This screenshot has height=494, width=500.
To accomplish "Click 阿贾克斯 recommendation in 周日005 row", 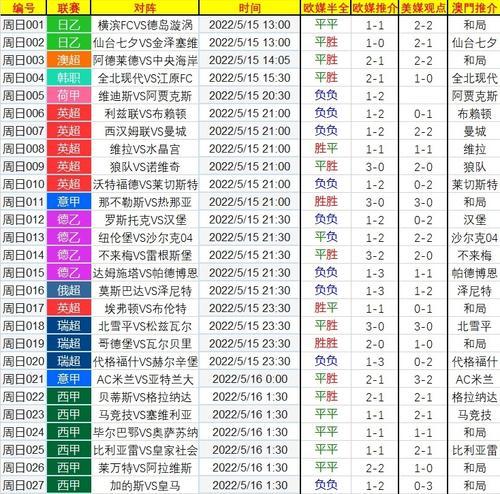I will click(x=474, y=96).
